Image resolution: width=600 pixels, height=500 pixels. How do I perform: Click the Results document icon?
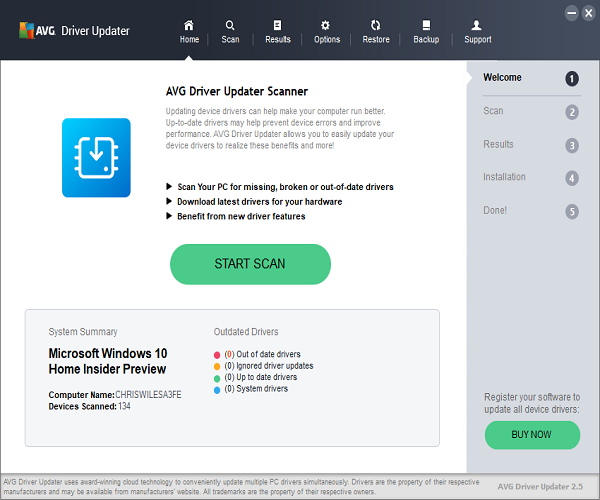(x=277, y=25)
